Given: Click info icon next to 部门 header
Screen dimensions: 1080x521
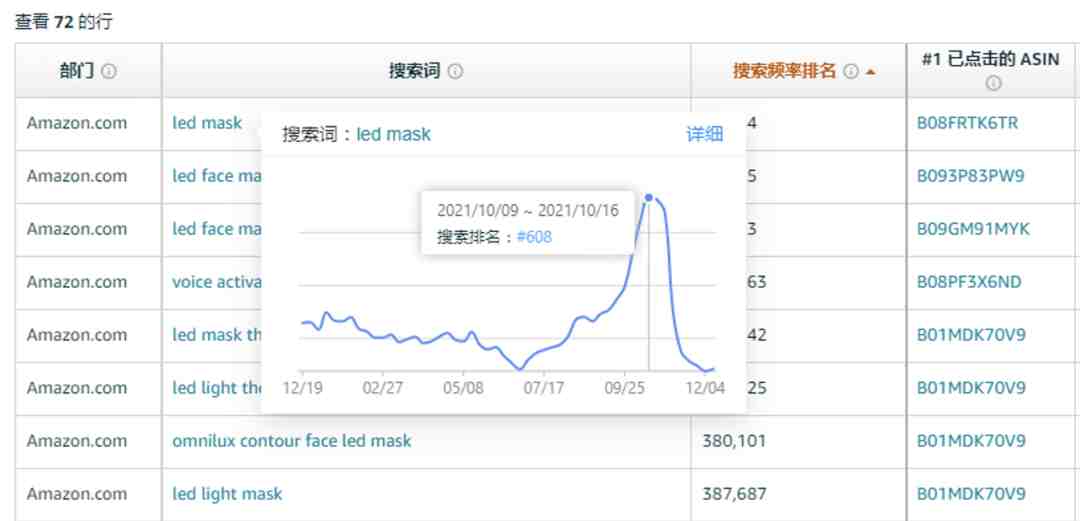Looking at the screenshot, I should (x=109, y=71).
